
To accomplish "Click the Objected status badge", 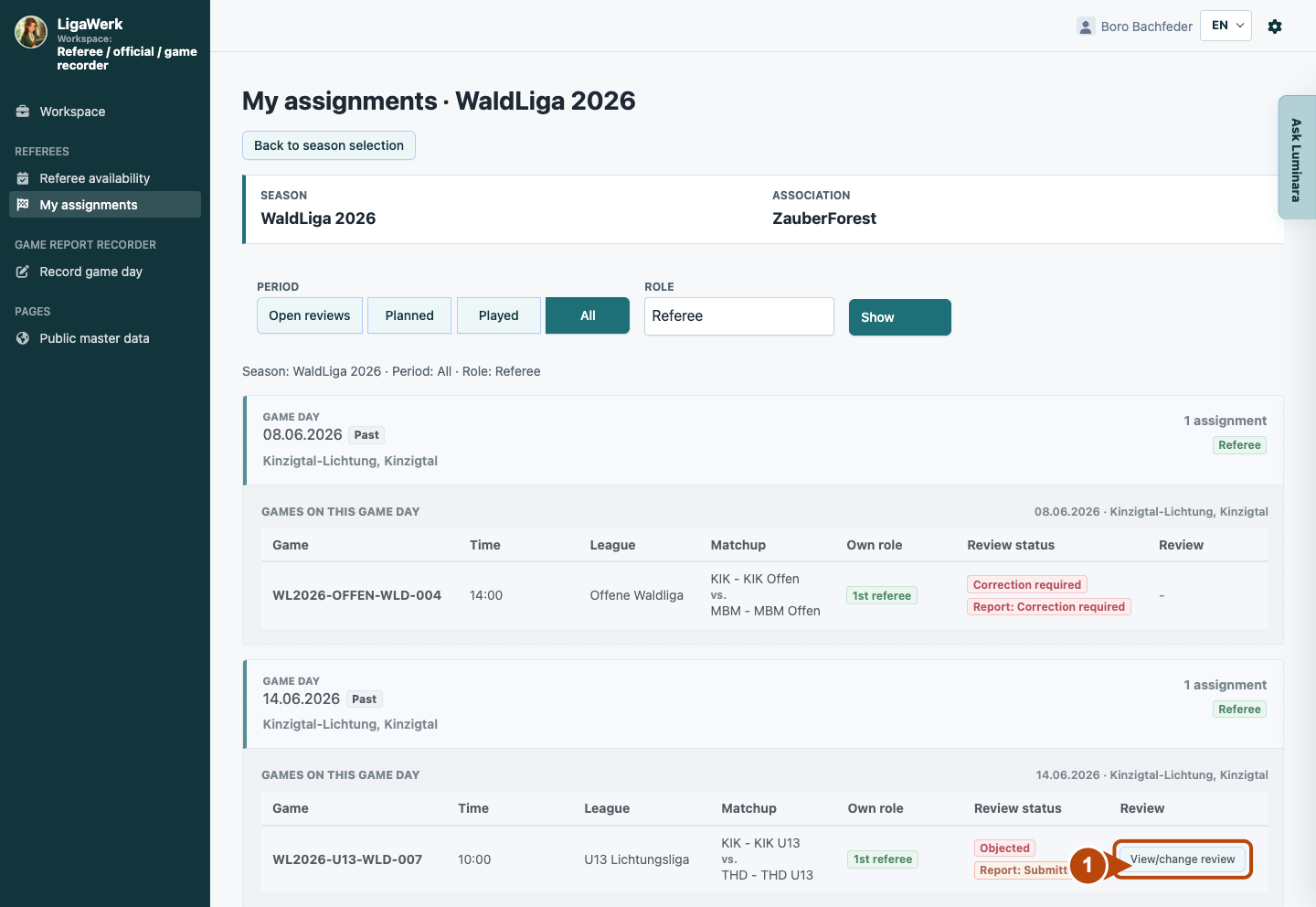I will (x=1005, y=848).
